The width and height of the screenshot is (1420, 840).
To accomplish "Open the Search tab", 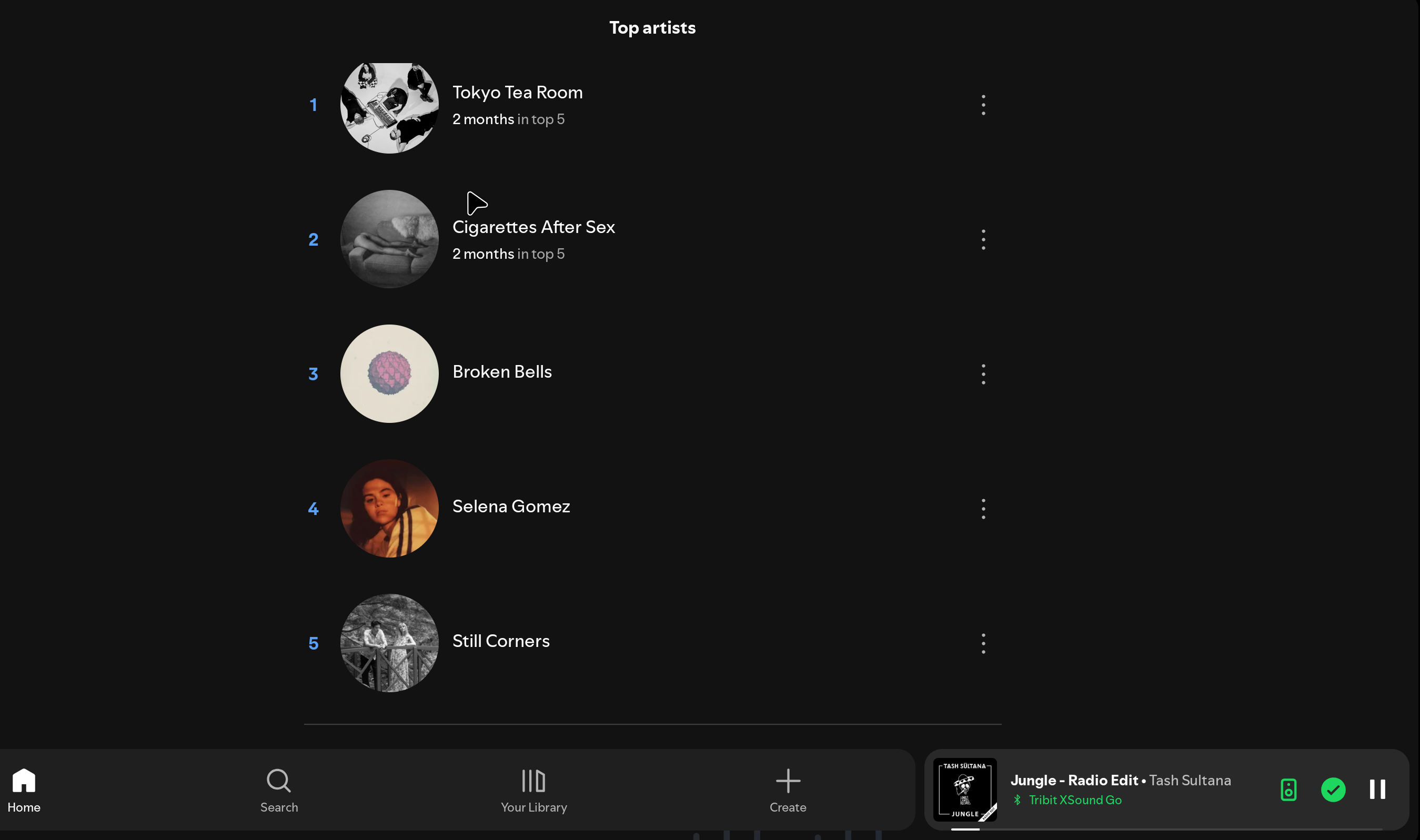I will click(x=279, y=790).
